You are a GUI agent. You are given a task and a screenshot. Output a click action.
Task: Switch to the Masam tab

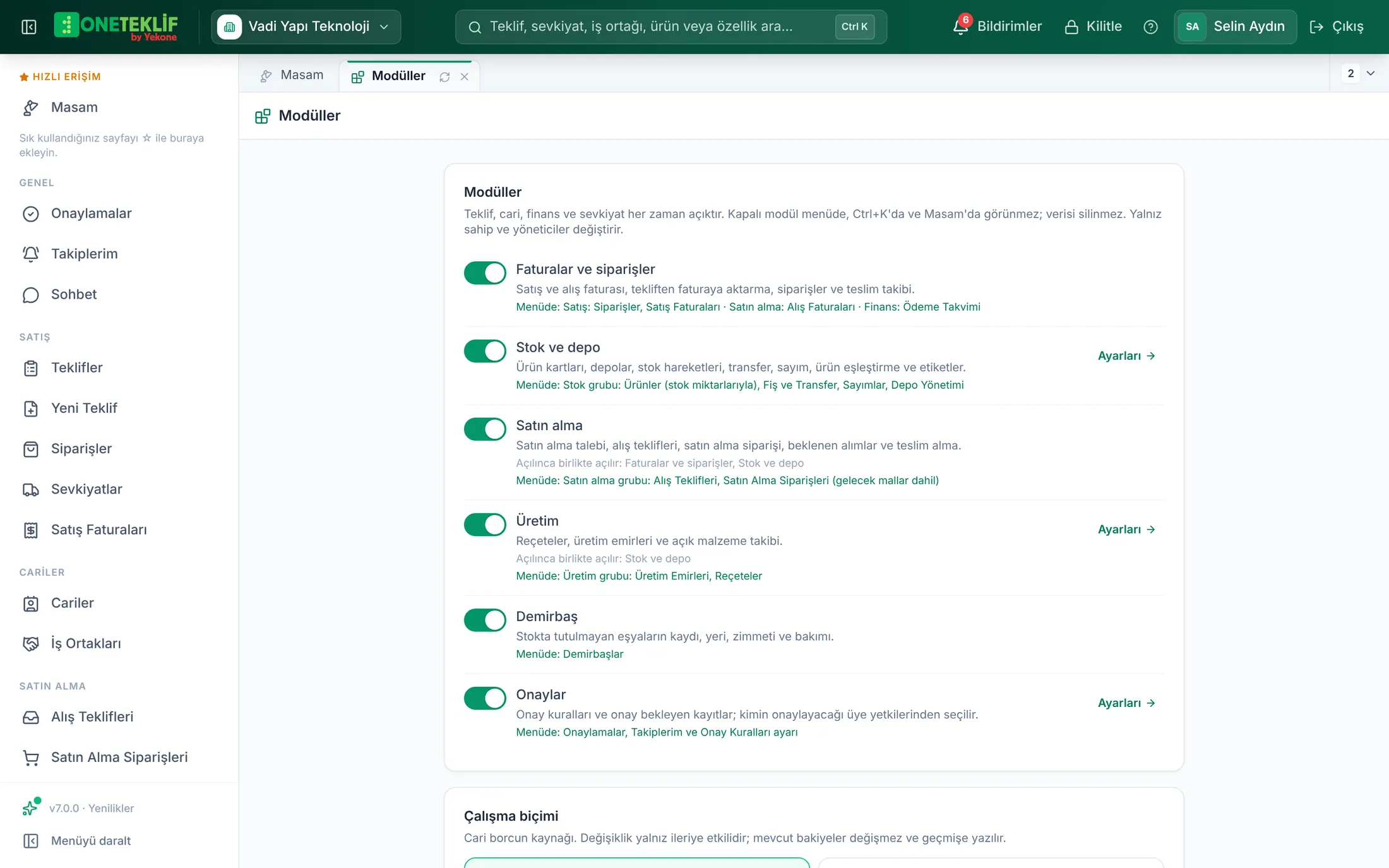pyautogui.click(x=291, y=75)
